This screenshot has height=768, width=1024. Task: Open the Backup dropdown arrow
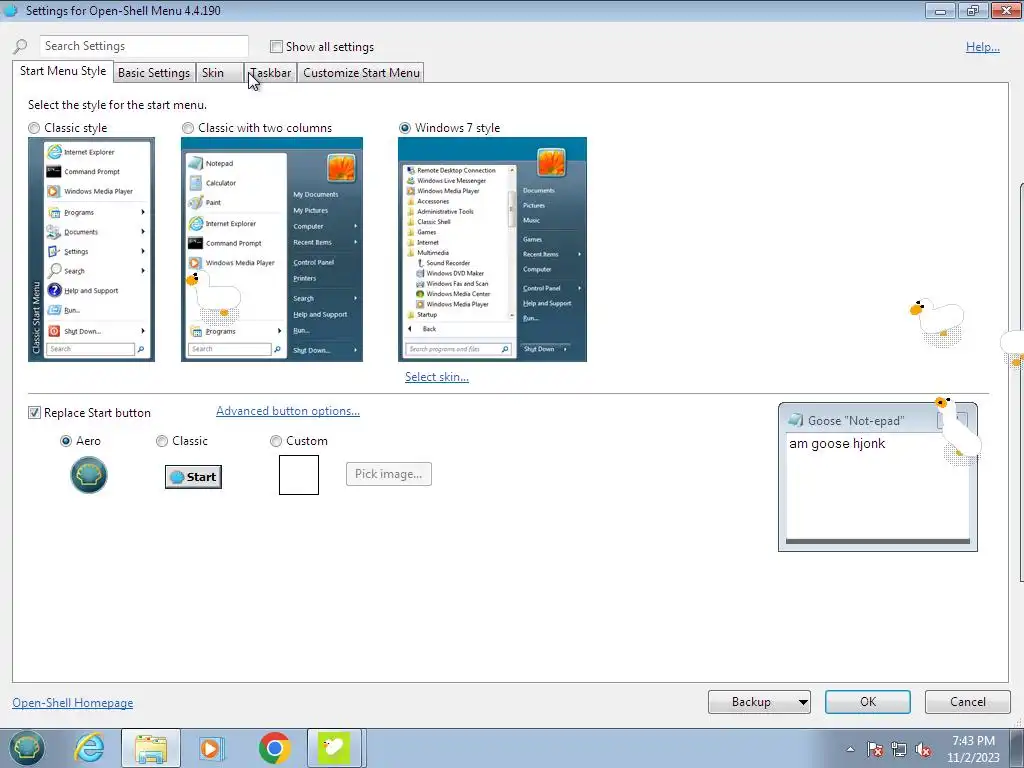[x=803, y=702]
